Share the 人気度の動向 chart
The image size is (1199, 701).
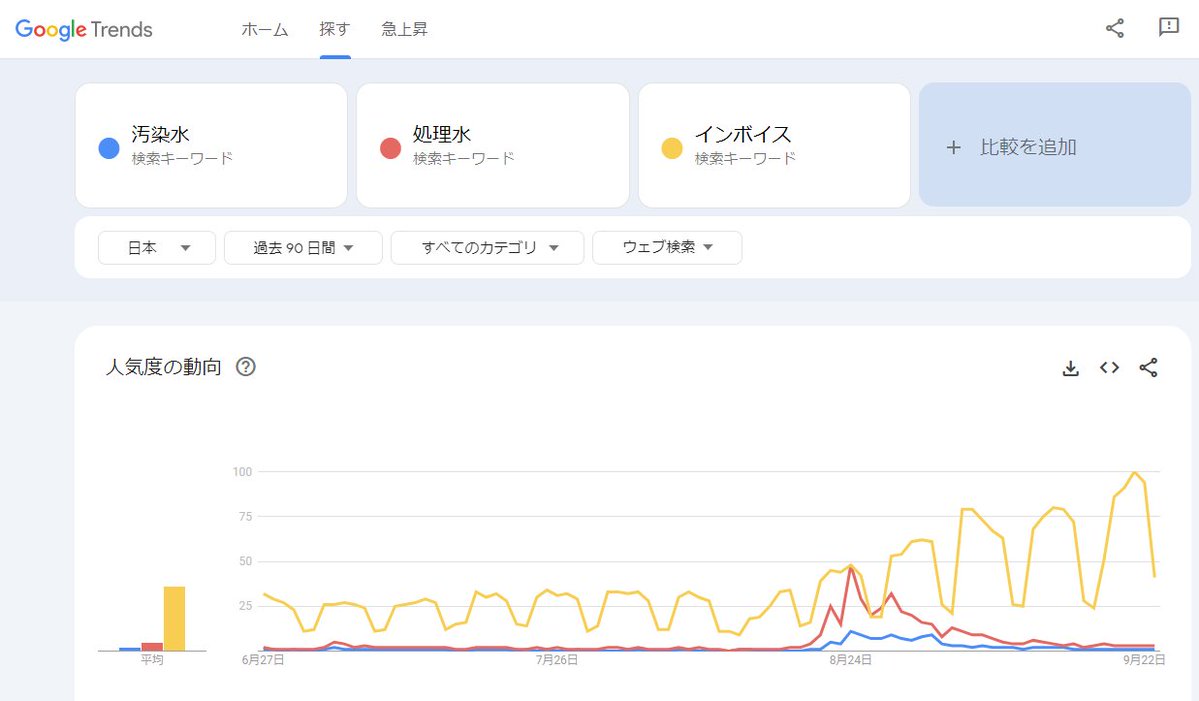(x=1149, y=368)
